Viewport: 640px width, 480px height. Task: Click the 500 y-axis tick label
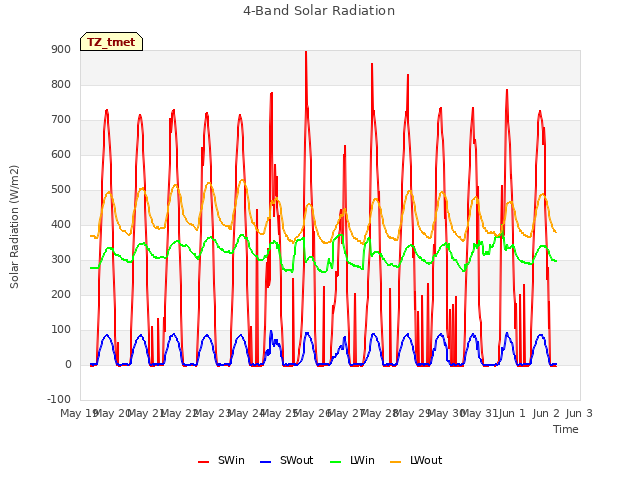pos(61,190)
